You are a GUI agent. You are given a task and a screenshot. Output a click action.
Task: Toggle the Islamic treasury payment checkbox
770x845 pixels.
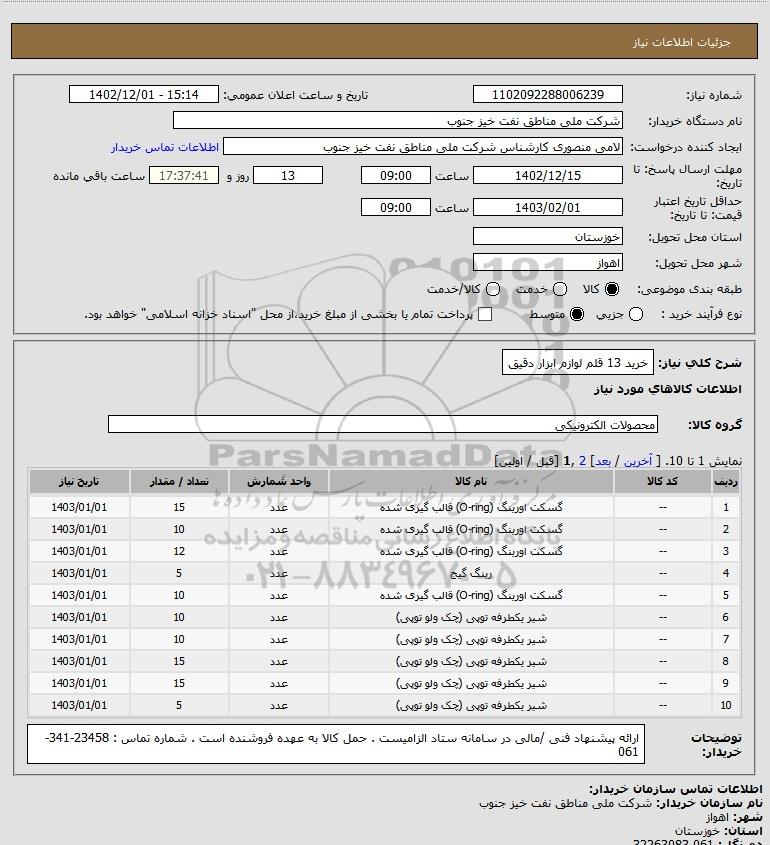485,314
